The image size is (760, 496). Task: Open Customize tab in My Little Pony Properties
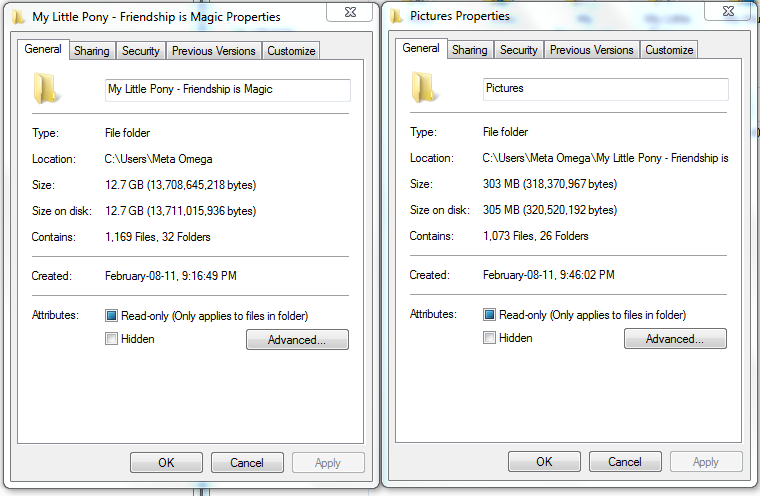[291, 51]
